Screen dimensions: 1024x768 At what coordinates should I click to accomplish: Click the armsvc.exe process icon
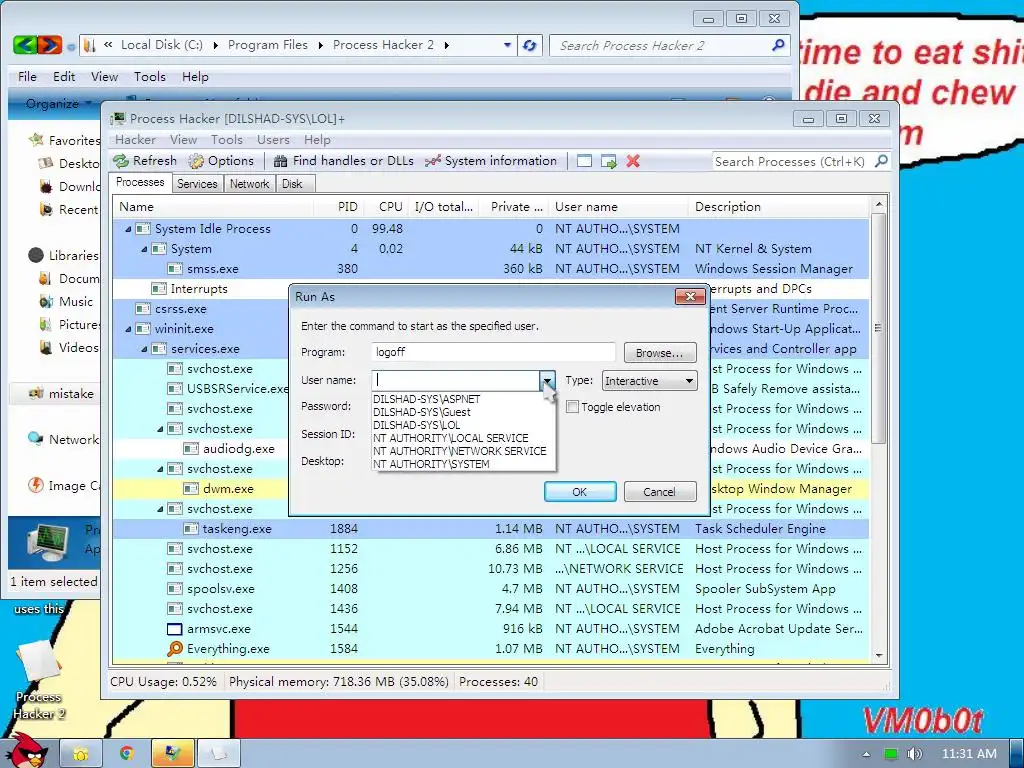click(174, 629)
